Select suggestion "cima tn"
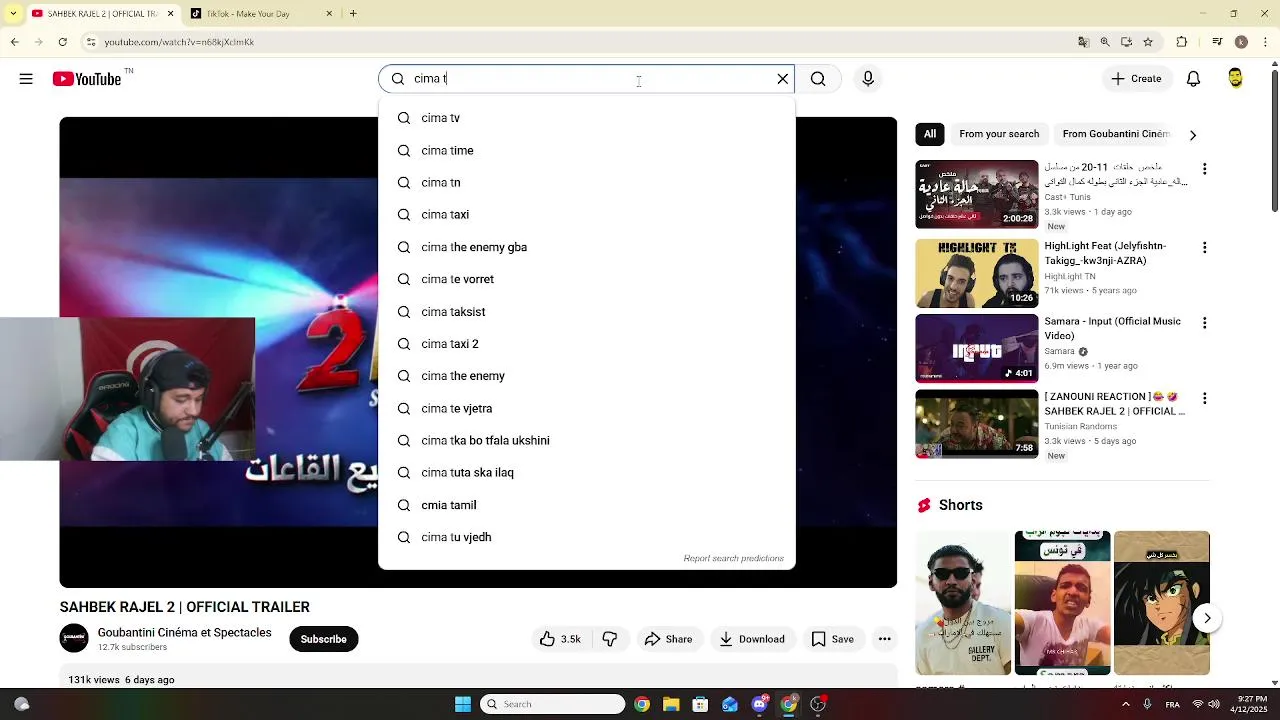Image resolution: width=1280 pixels, height=720 pixels. (x=587, y=182)
